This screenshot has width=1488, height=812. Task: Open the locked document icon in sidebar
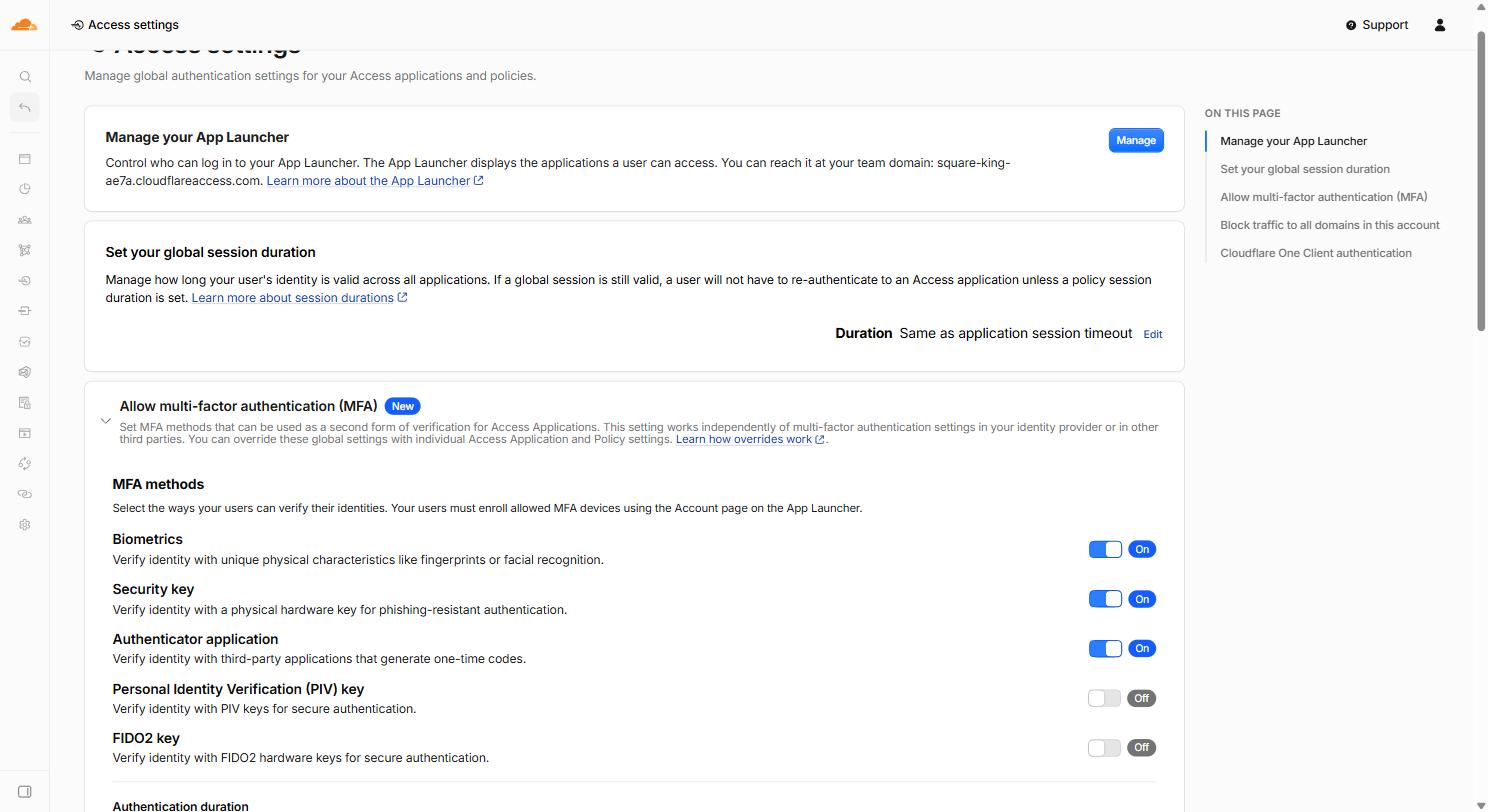tap(25, 403)
